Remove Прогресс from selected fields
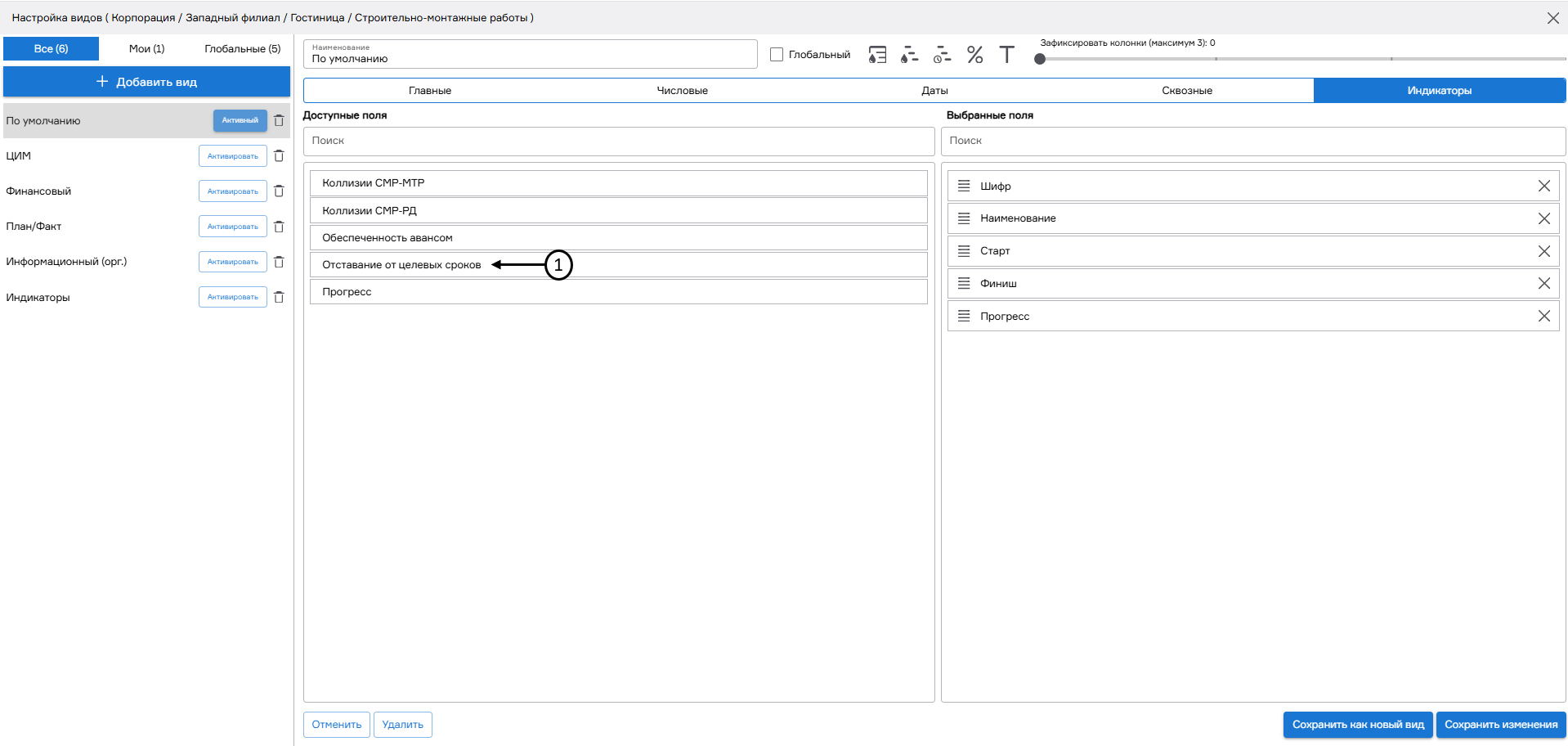The width and height of the screenshot is (1568, 746). (1544, 316)
